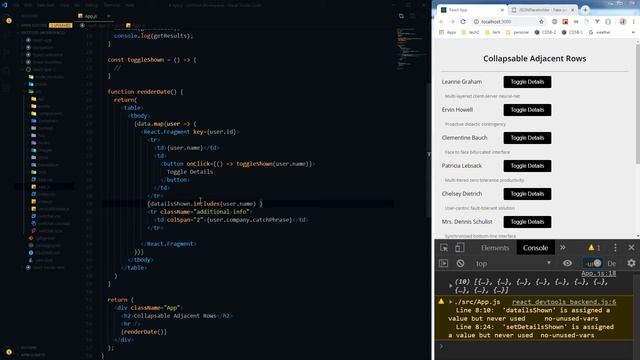The image size is (640, 360).
Task: Open the personal bookmarks folder
Action: [517, 32]
